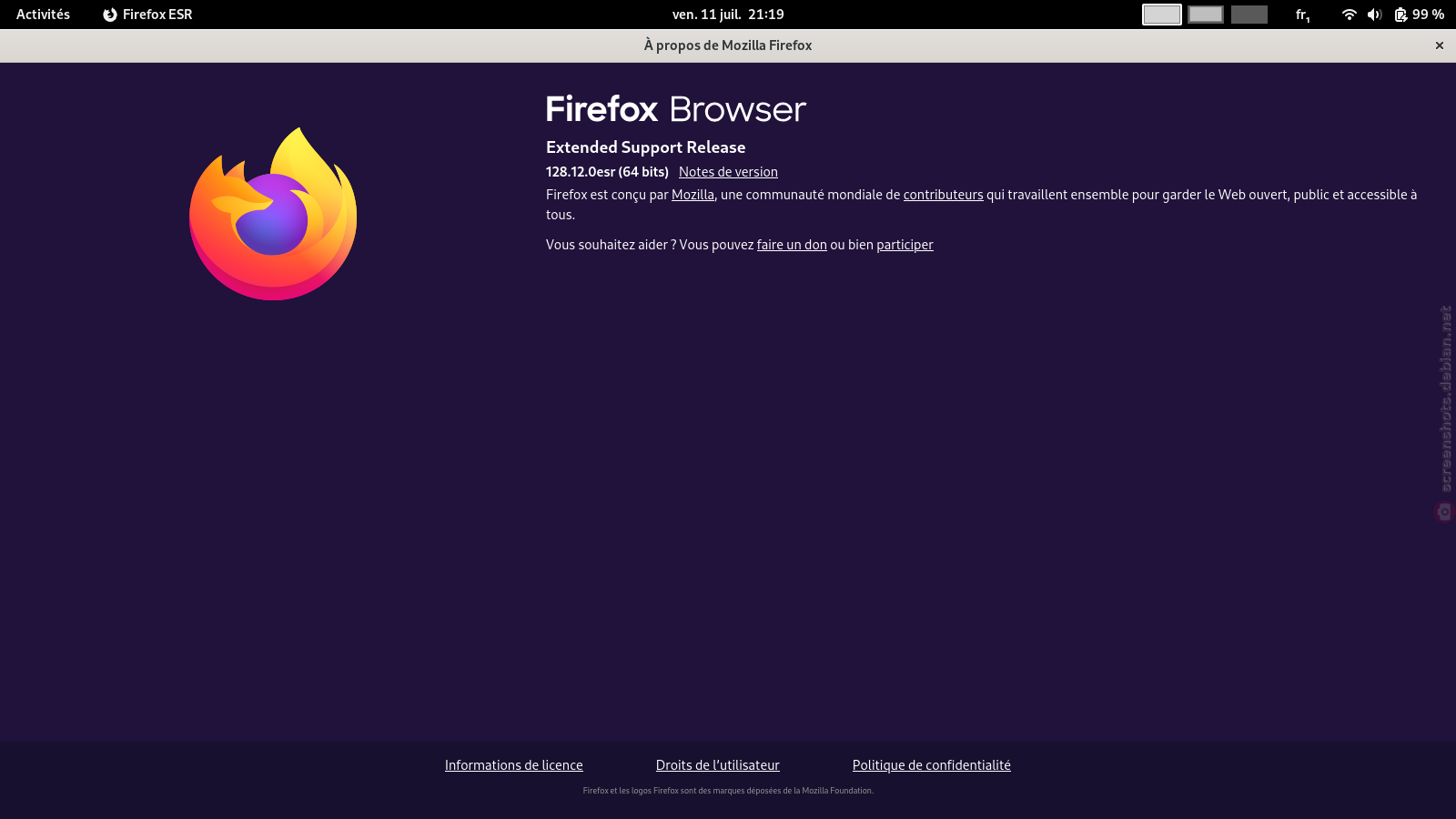This screenshot has width=1456, height=819.
Task: Click the battery status icon
Action: click(x=1401, y=15)
